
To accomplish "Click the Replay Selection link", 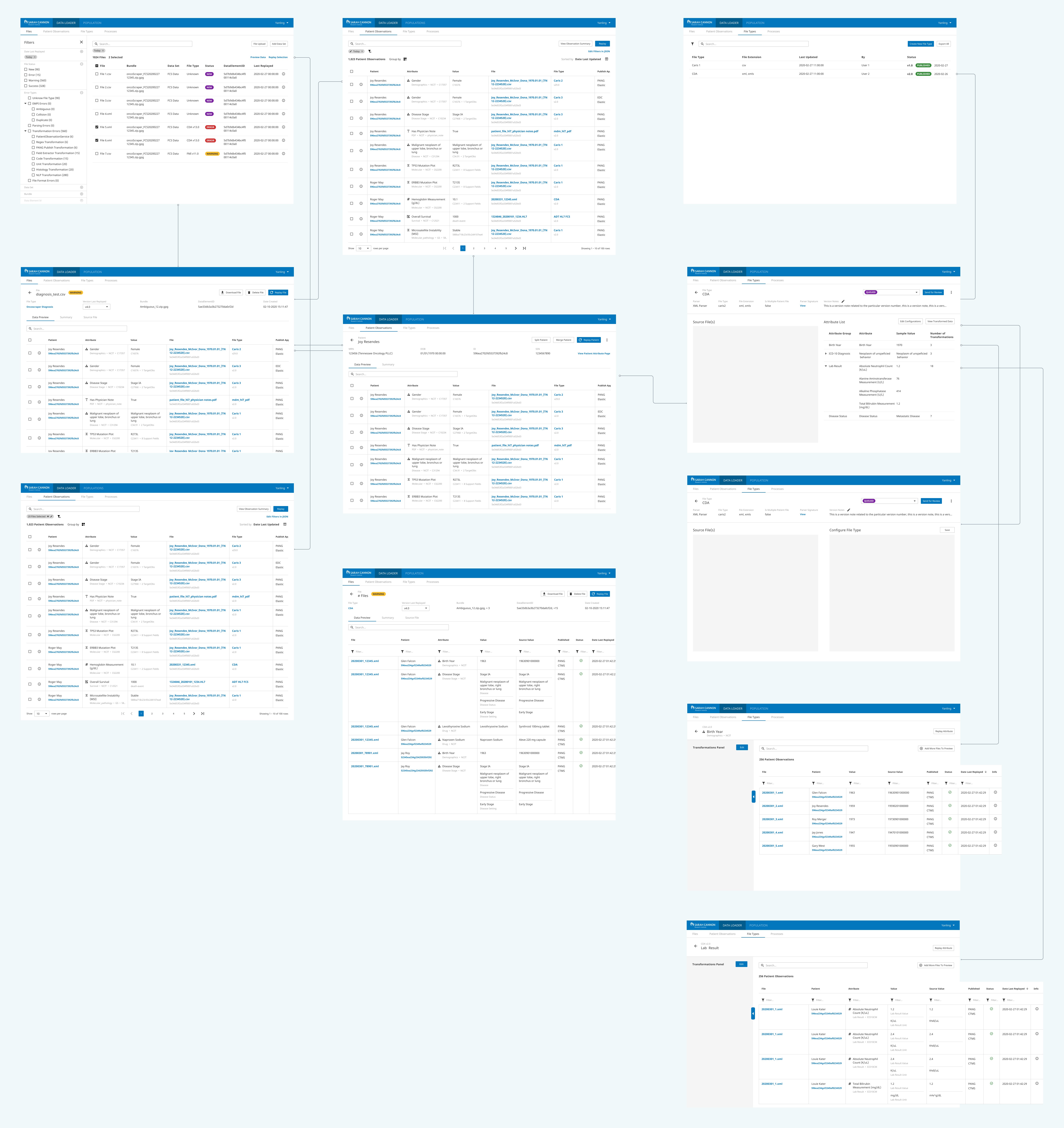I will click(278, 57).
